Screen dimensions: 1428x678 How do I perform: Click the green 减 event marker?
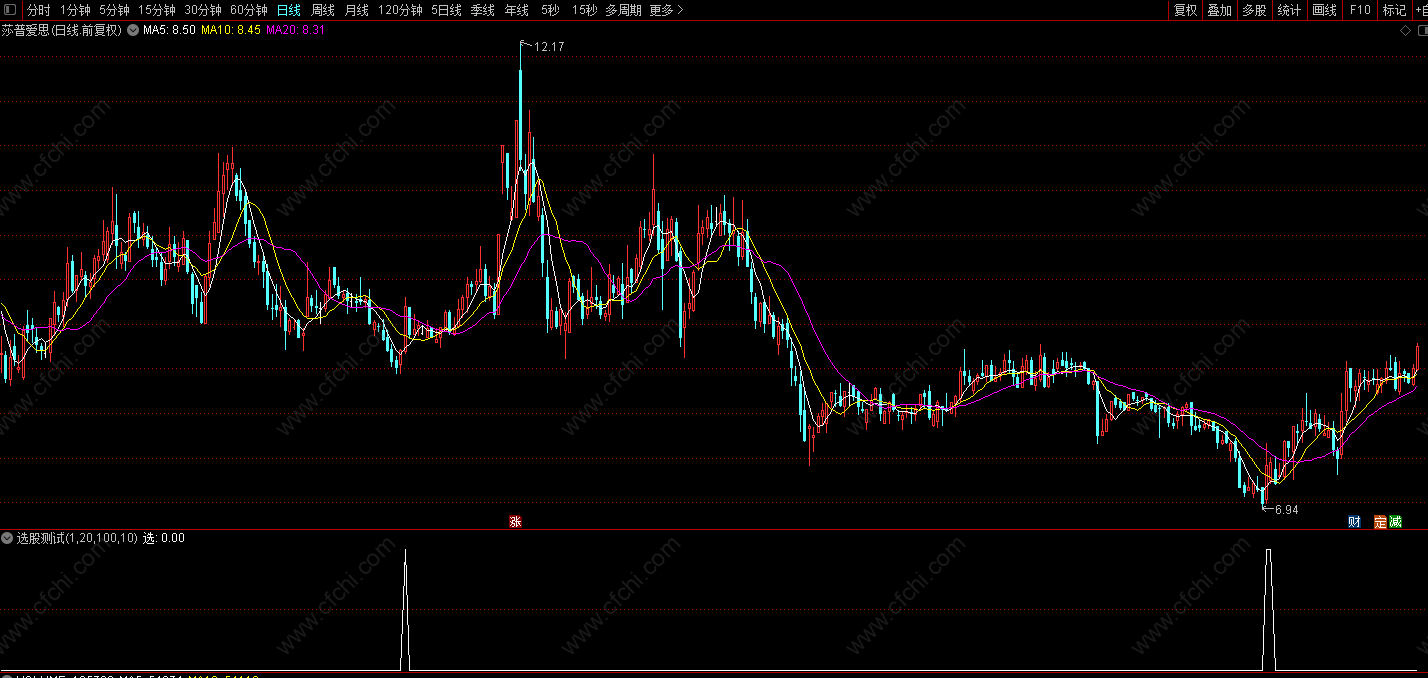click(x=1395, y=521)
